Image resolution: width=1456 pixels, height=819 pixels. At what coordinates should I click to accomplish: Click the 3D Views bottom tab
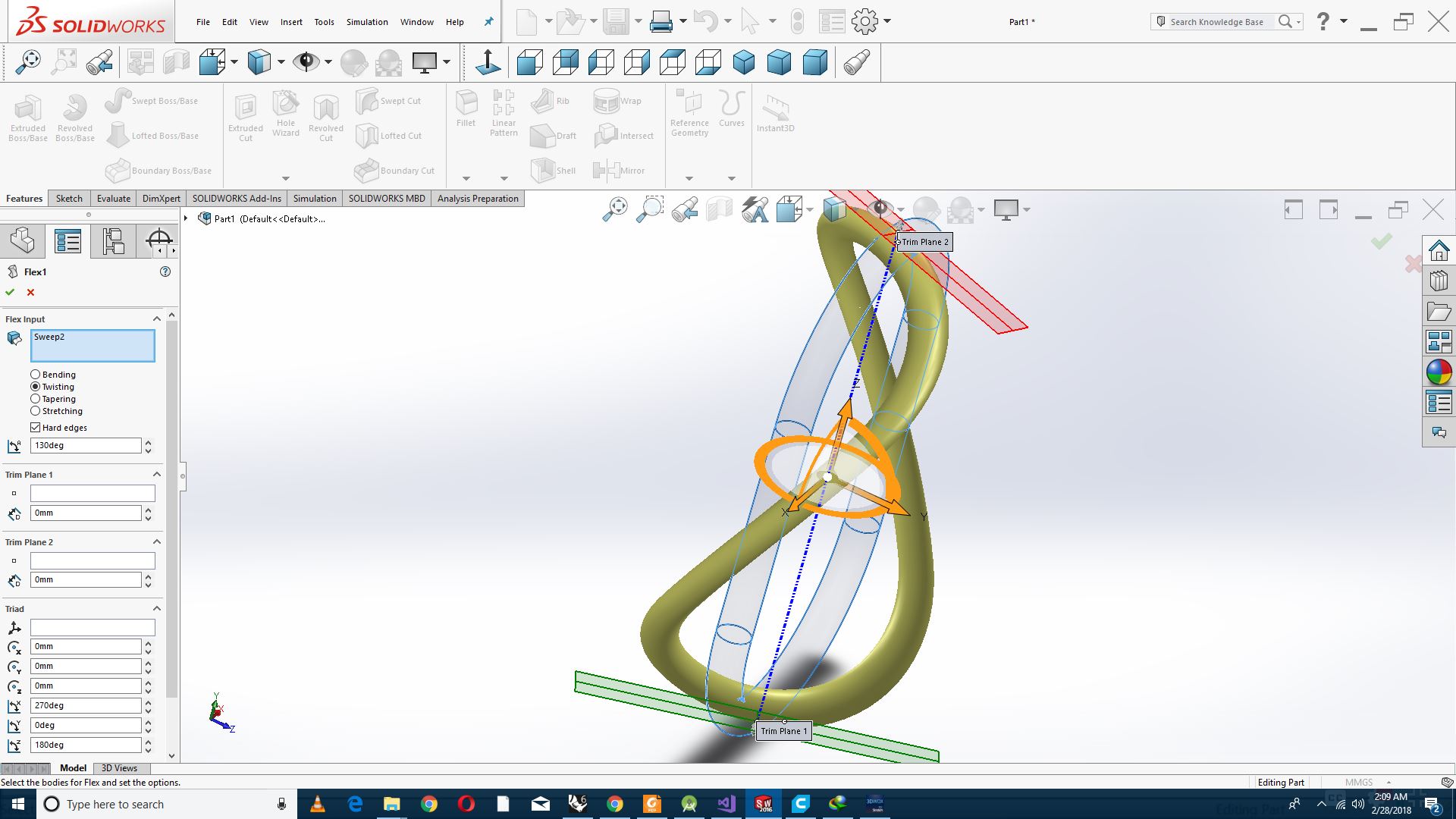pos(119,768)
